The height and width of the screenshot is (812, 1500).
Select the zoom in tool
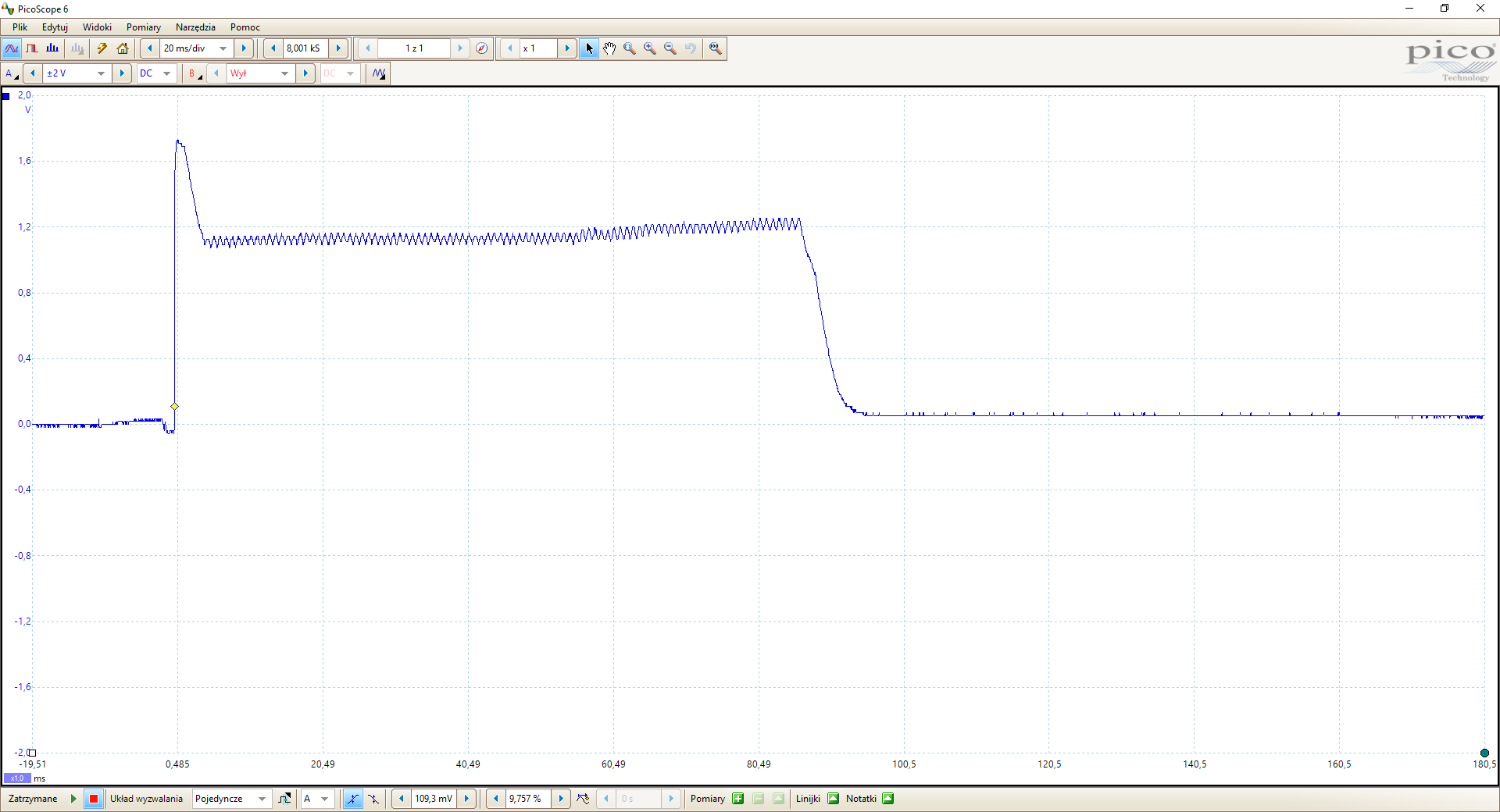650,48
